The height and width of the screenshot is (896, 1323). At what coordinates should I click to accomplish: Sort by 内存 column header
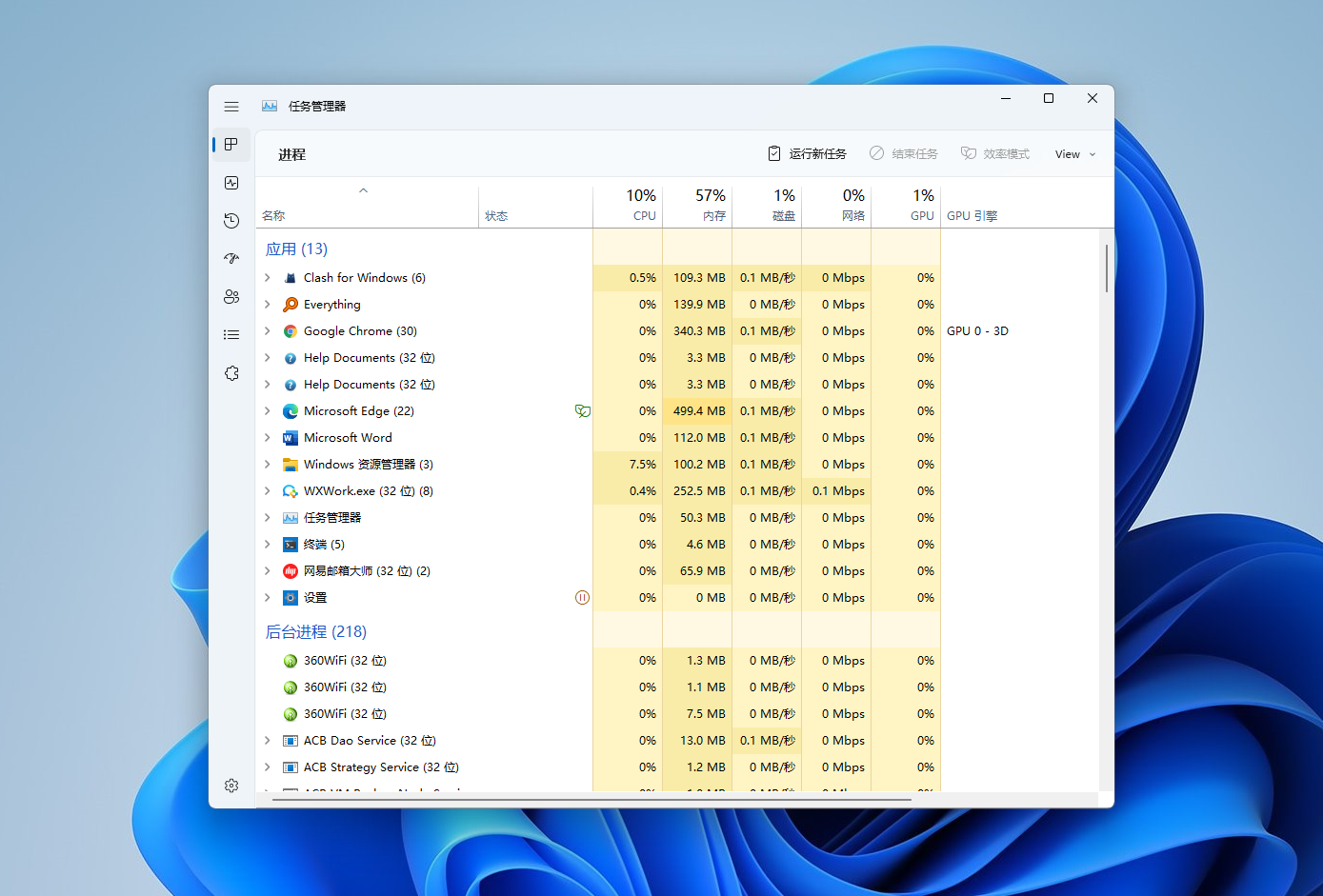(x=697, y=205)
